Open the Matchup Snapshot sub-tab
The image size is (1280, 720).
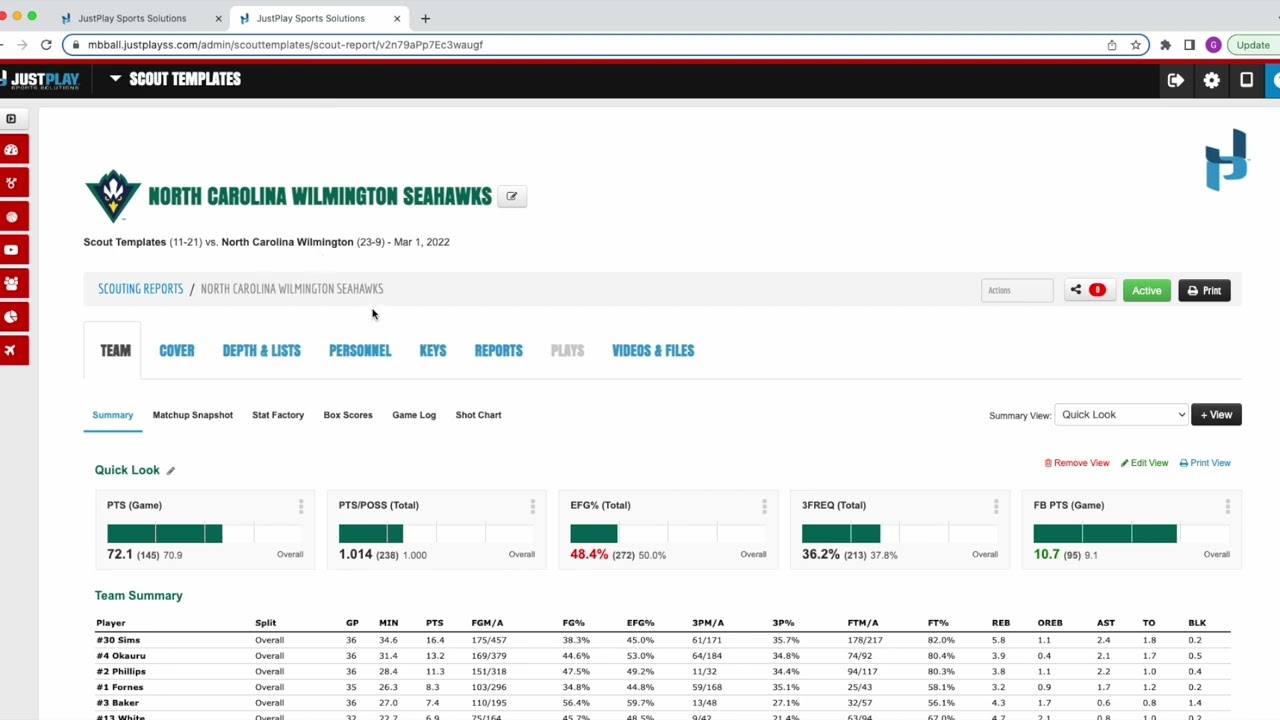pos(193,415)
